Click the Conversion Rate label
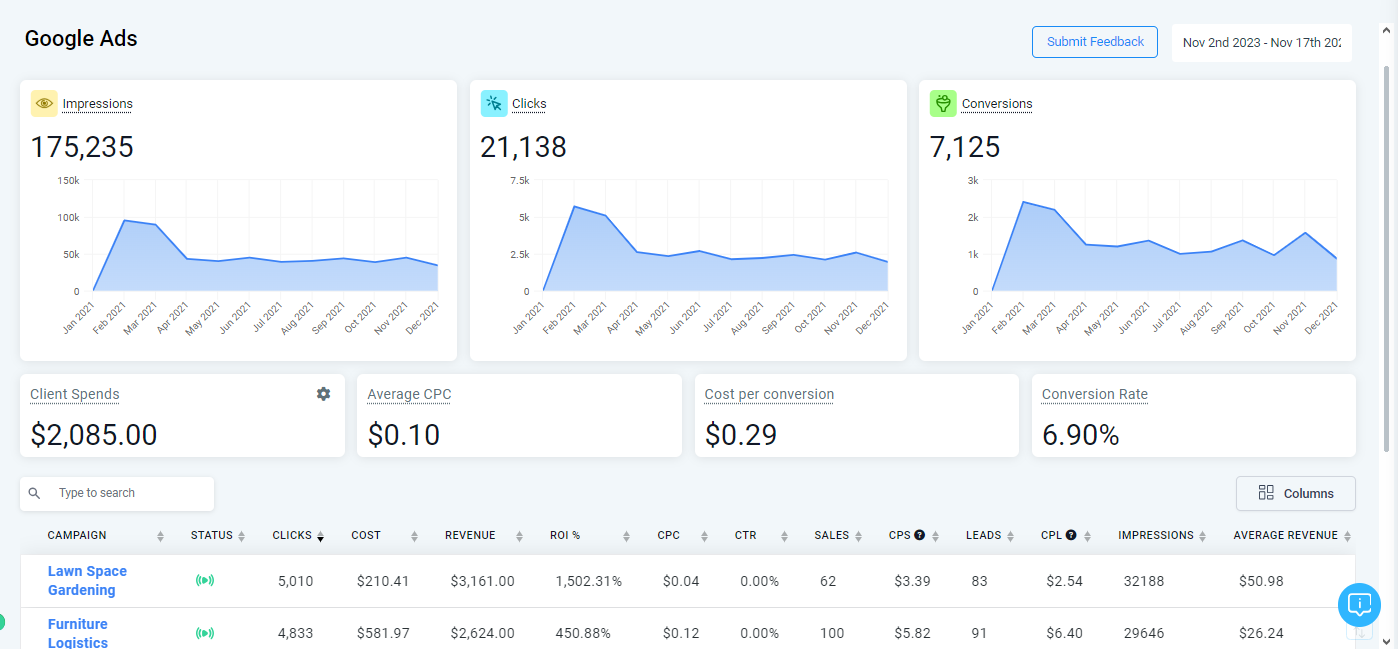This screenshot has width=1398, height=649. click(x=1094, y=394)
